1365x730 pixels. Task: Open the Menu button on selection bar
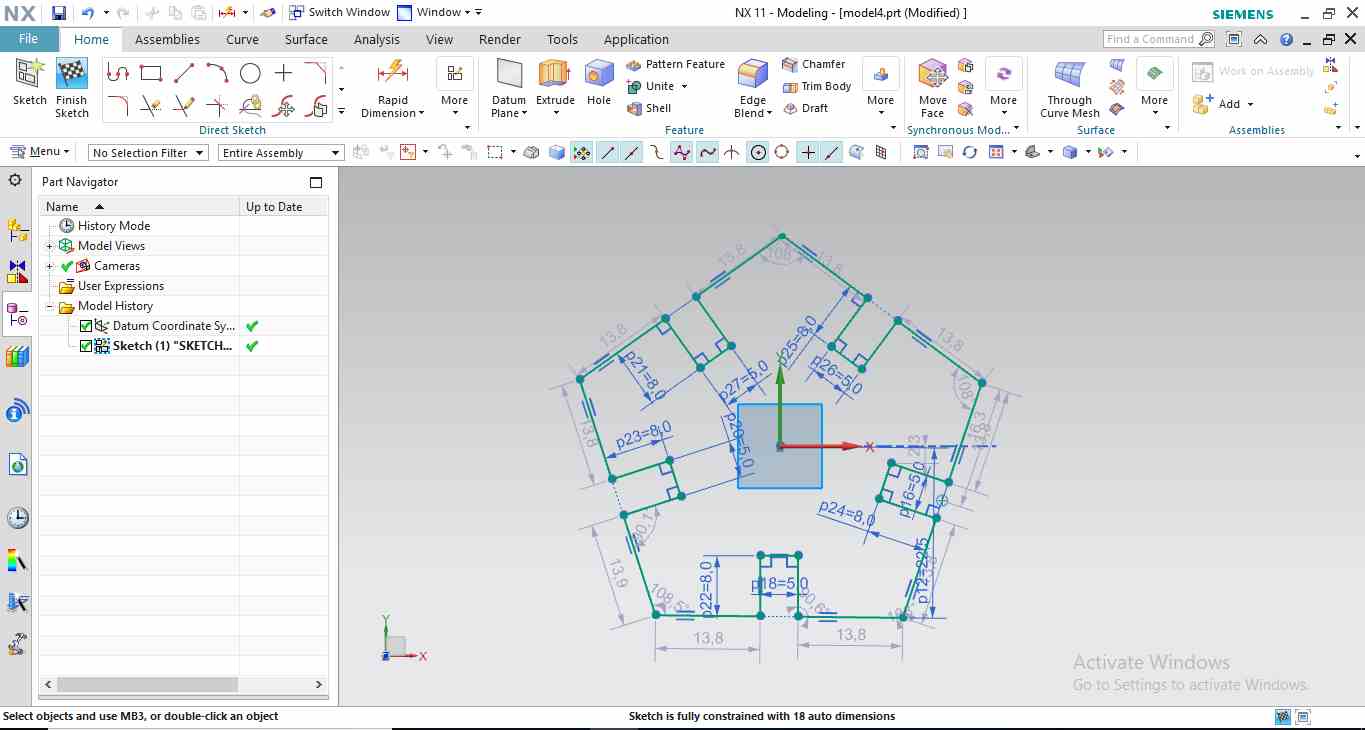tap(40, 152)
